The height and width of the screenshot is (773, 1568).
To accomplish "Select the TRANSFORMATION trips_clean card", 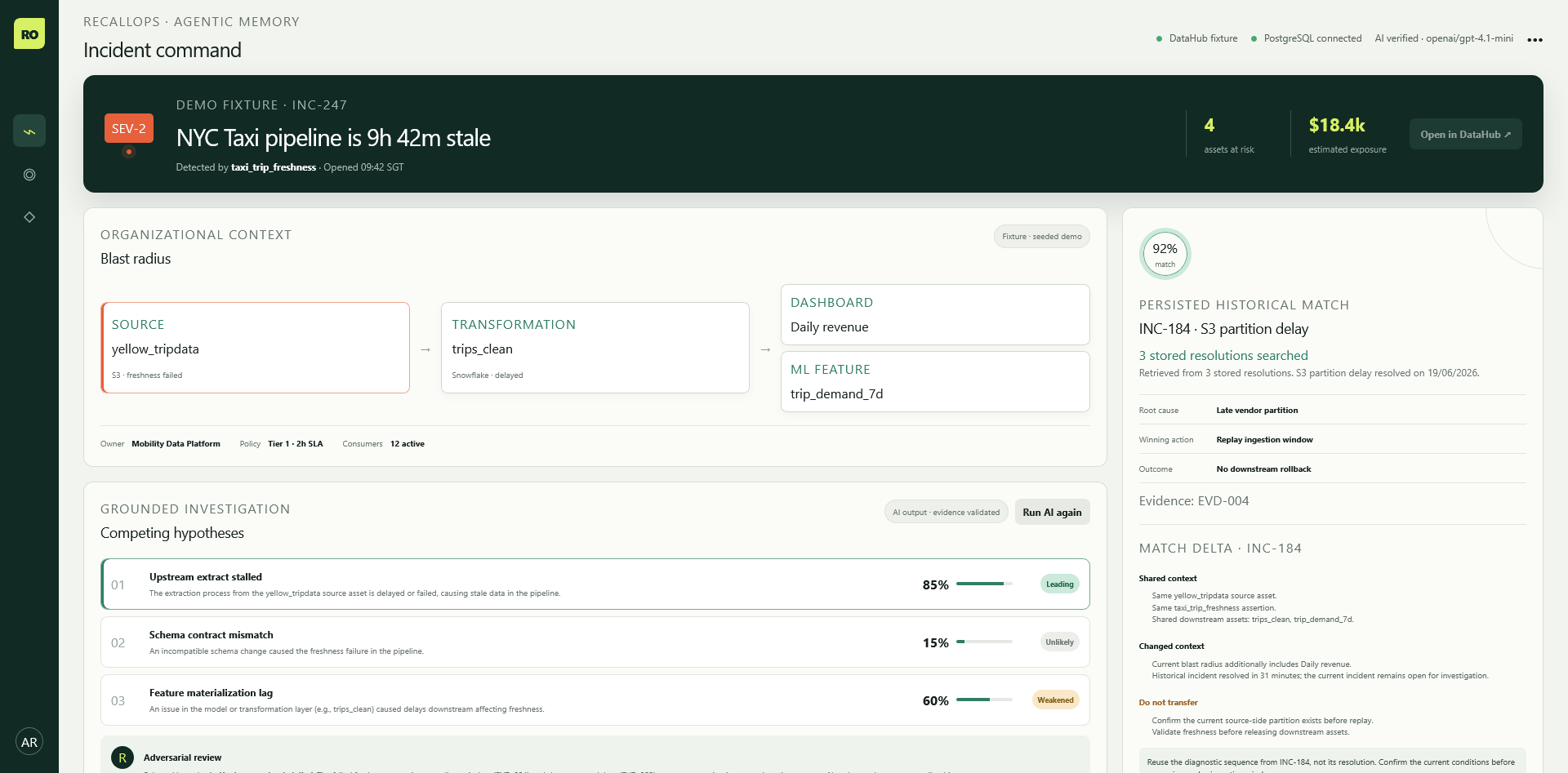I will [595, 348].
